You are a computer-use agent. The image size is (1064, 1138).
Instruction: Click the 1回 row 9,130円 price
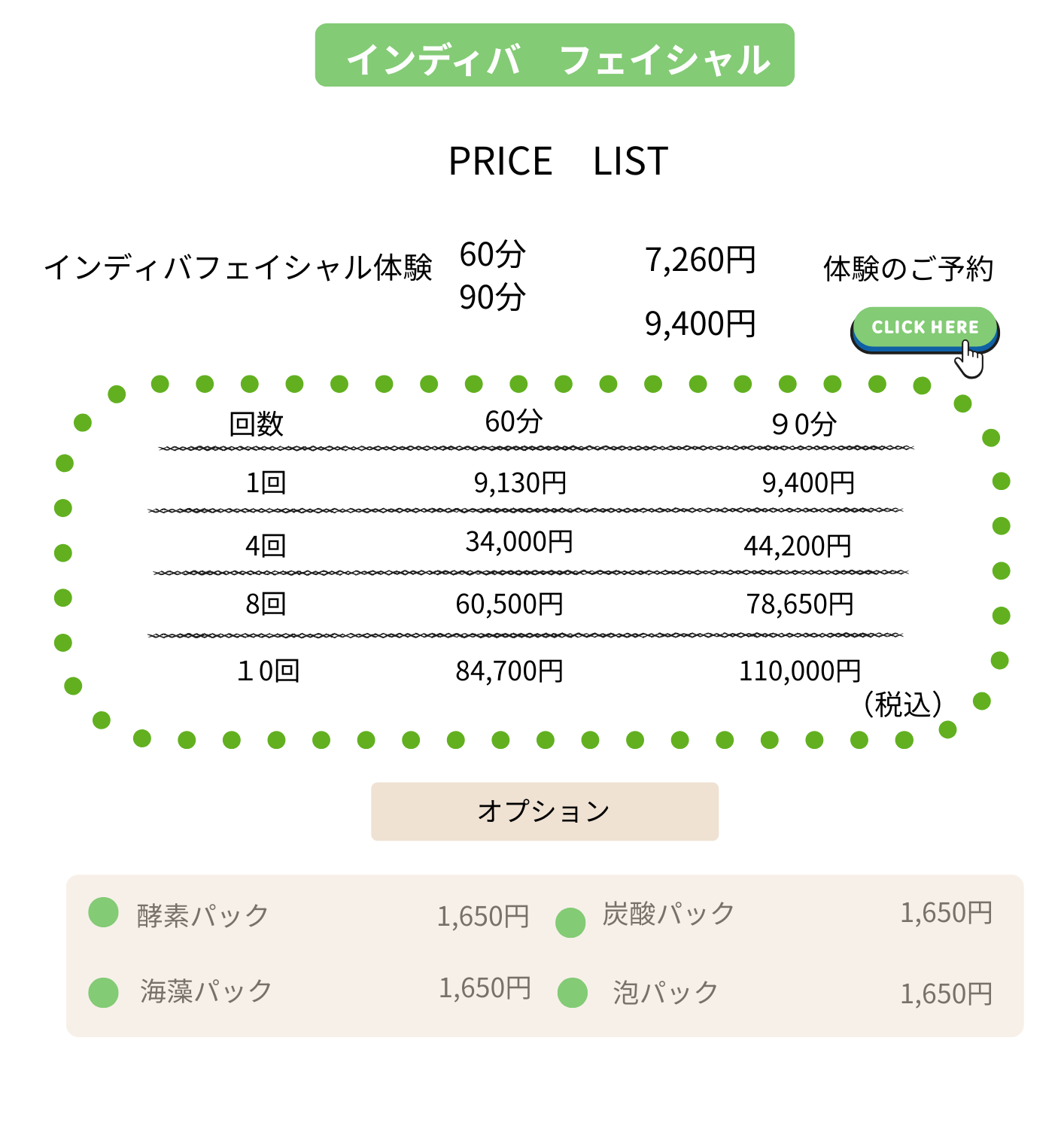pyautogui.click(x=520, y=482)
